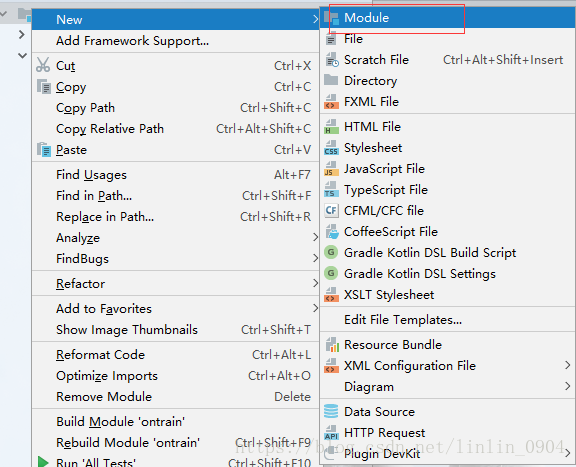Click the HTTP Request API icon

coord(331,432)
